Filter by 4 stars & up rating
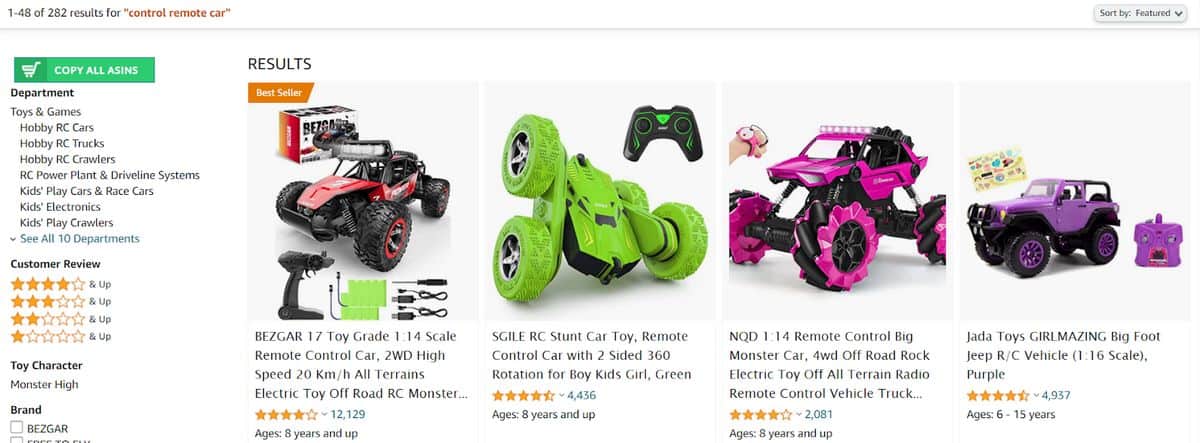 tap(60, 284)
